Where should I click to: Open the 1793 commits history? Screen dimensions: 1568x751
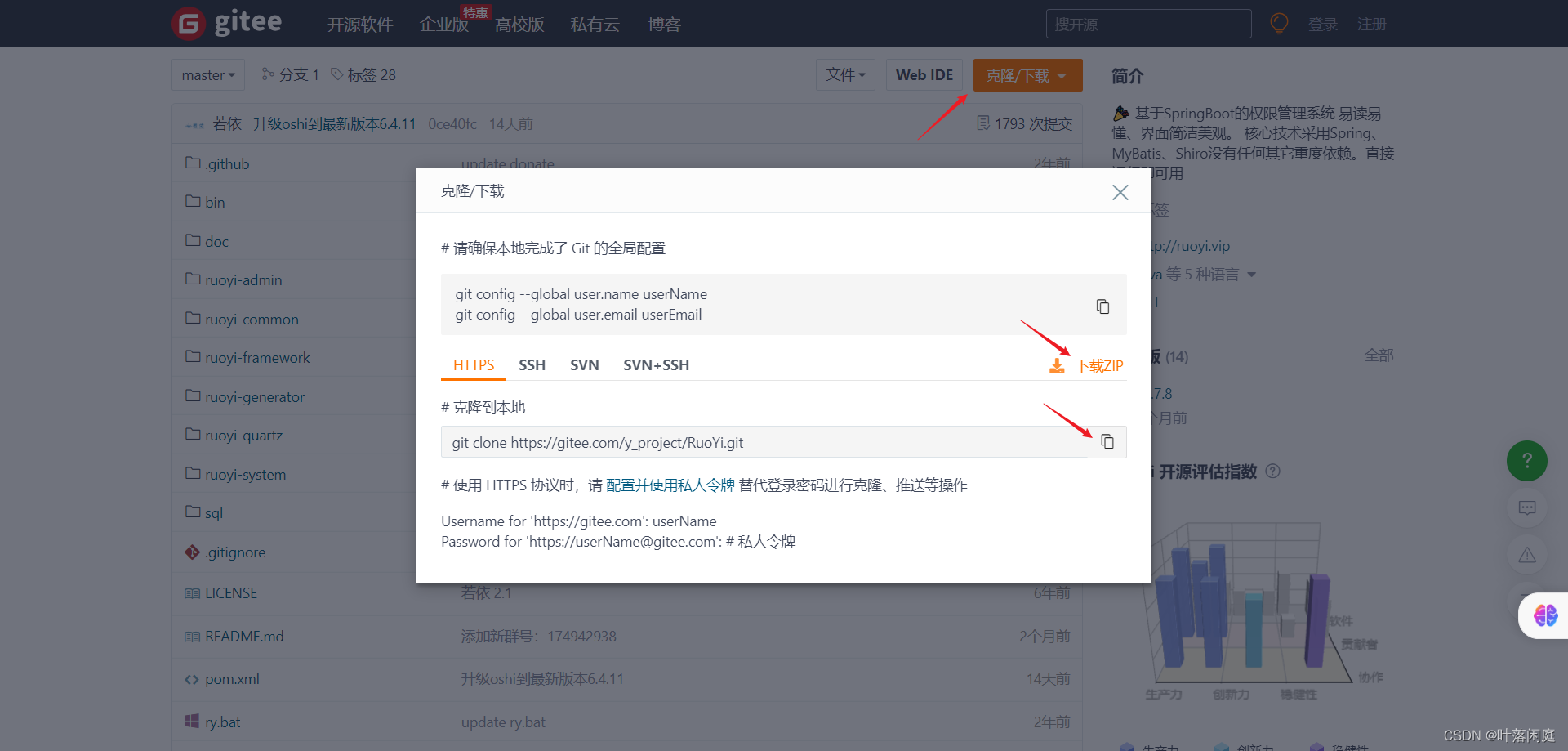1025,124
